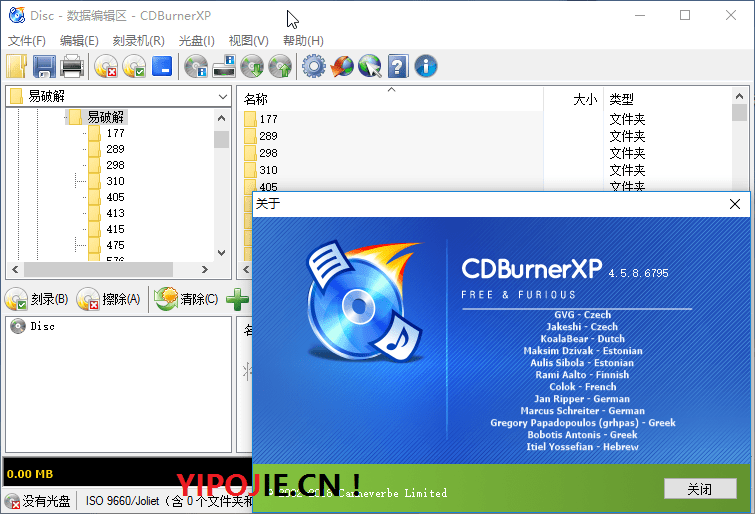The width and height of the screenshot is (755, 514).
Task: Click the green plus add icon
Action: [237, 299]
